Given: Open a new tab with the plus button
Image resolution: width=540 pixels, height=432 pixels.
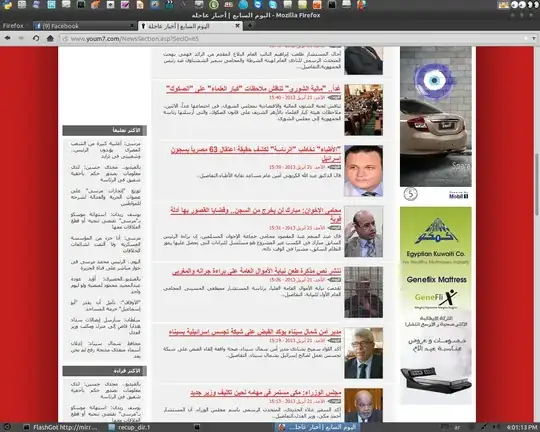Looking at the screenshot, I should pyautogui.click(x=250, y=25).
